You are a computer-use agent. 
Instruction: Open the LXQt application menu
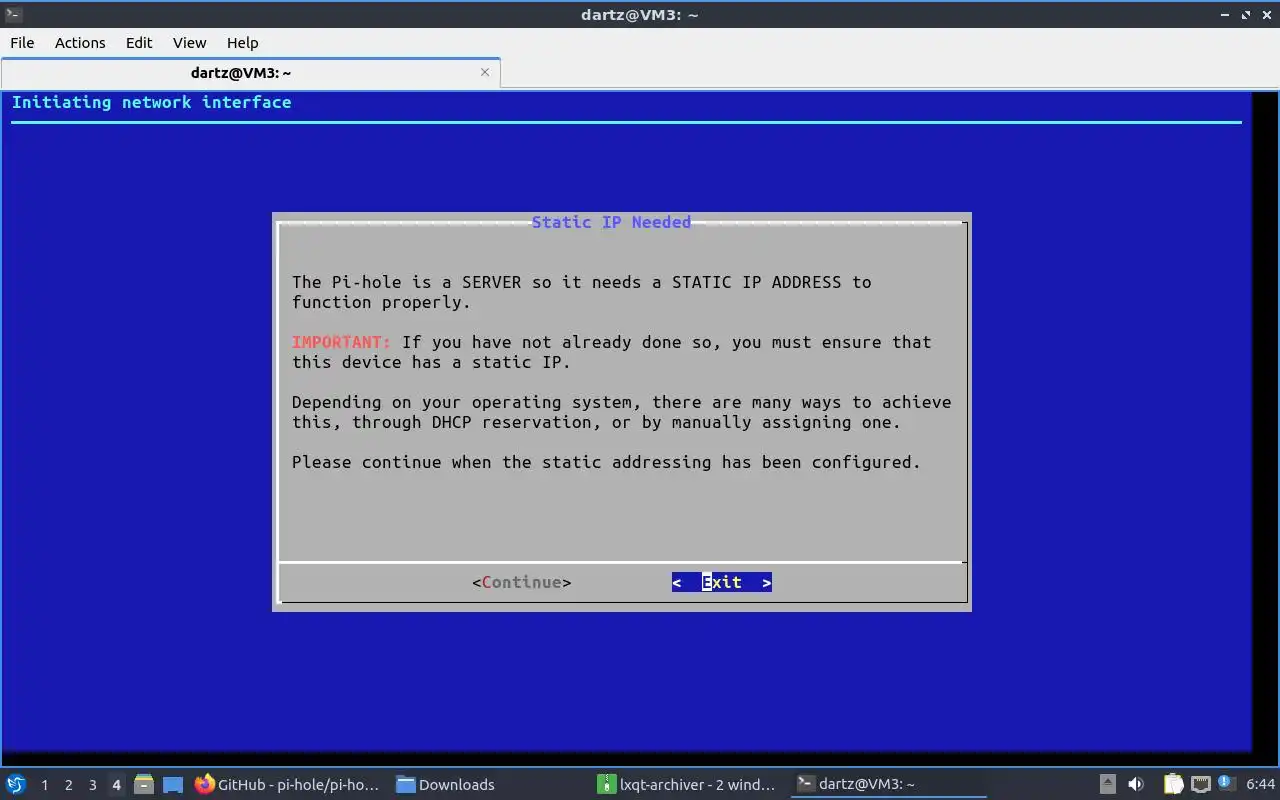tap(16, 784)
